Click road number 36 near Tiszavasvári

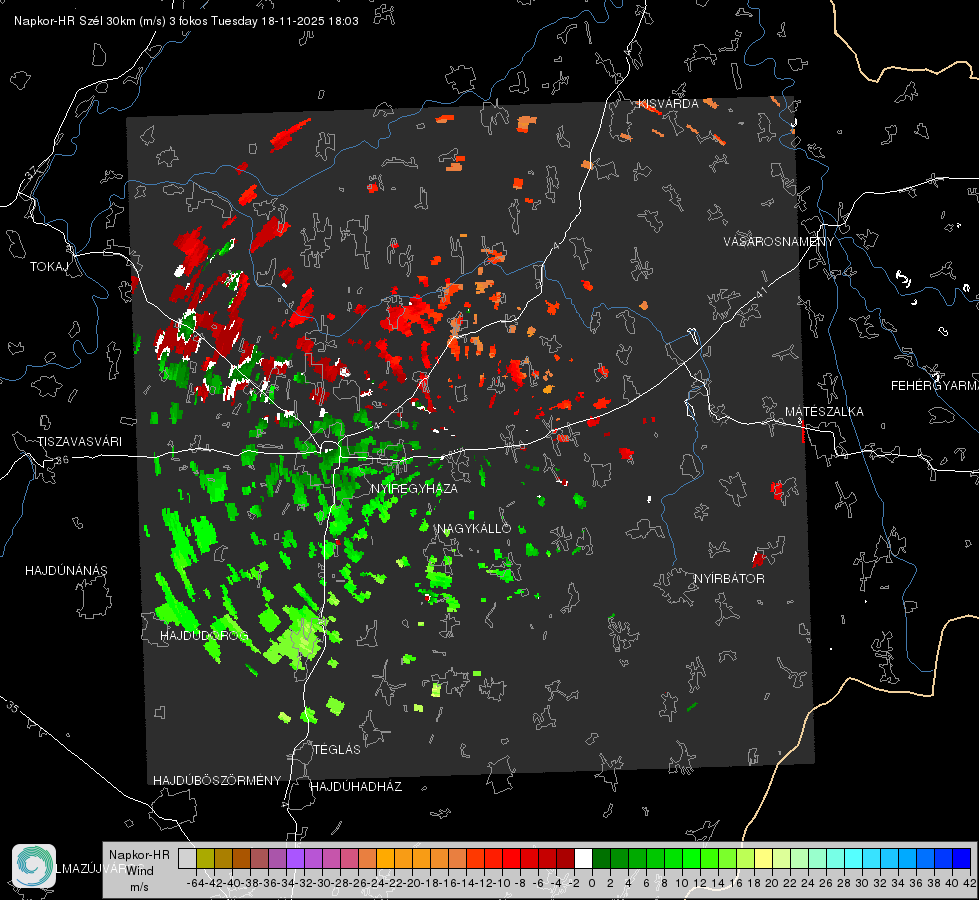pyautogui.click(x=62, y=460)
